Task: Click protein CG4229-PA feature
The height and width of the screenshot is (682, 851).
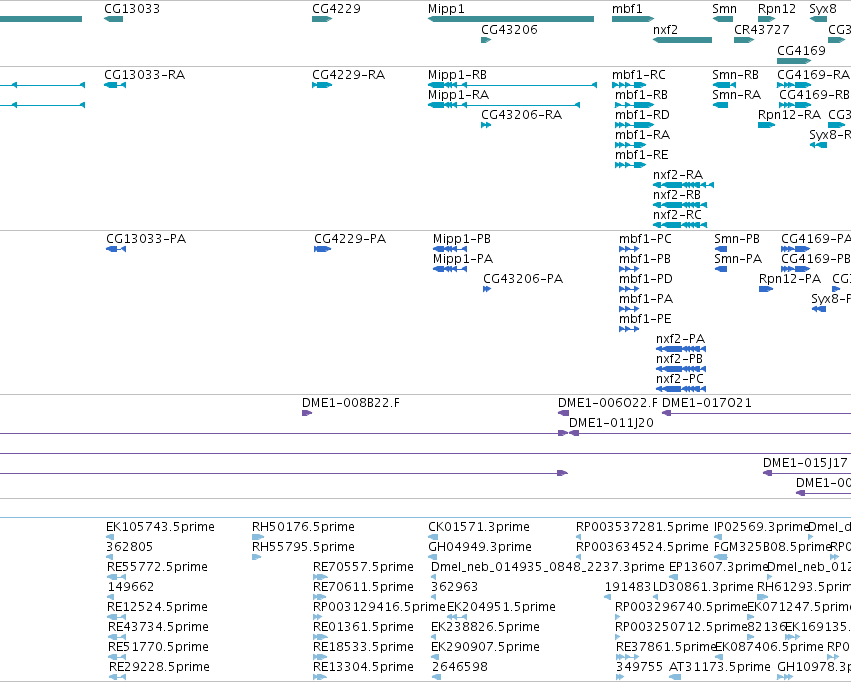Action: [x=322, y=249]
